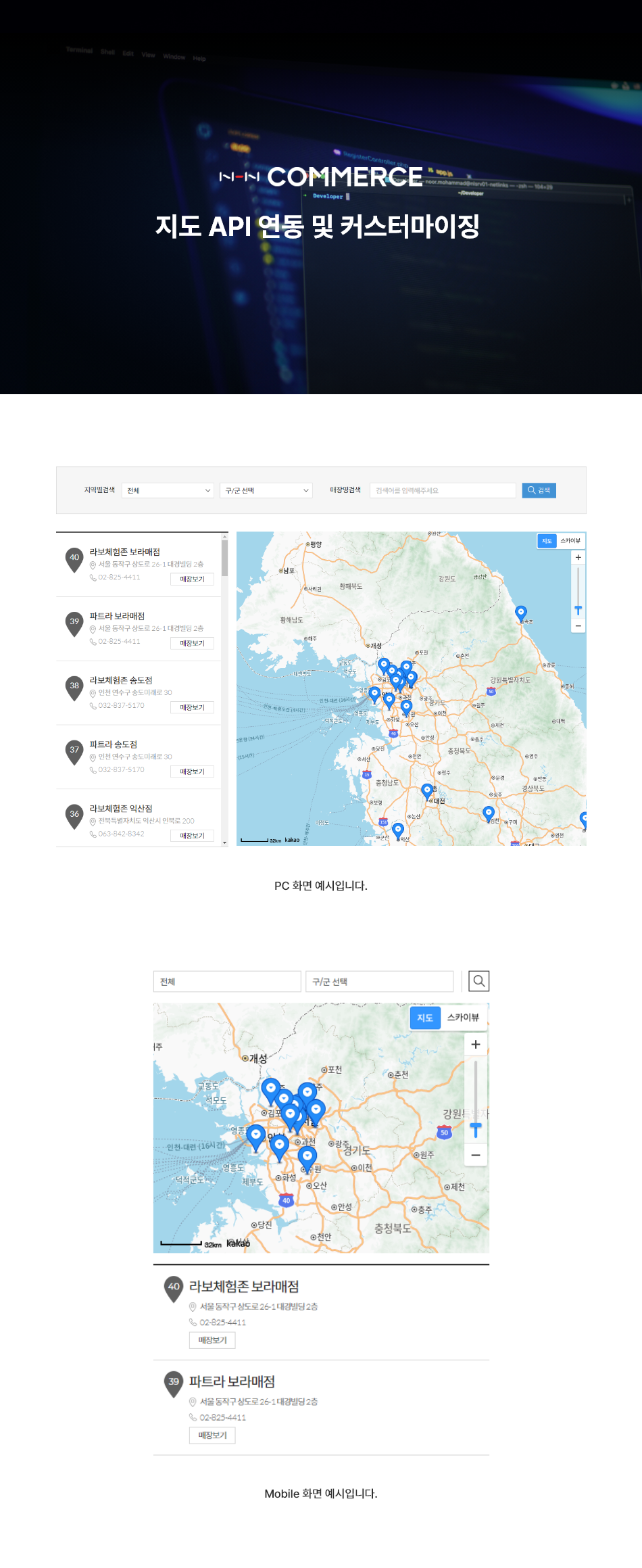This screenshot has width=642, height=1568.
Task: Click 매장보기 for 파트라 송도점
Action: click(x=192, y=771)
